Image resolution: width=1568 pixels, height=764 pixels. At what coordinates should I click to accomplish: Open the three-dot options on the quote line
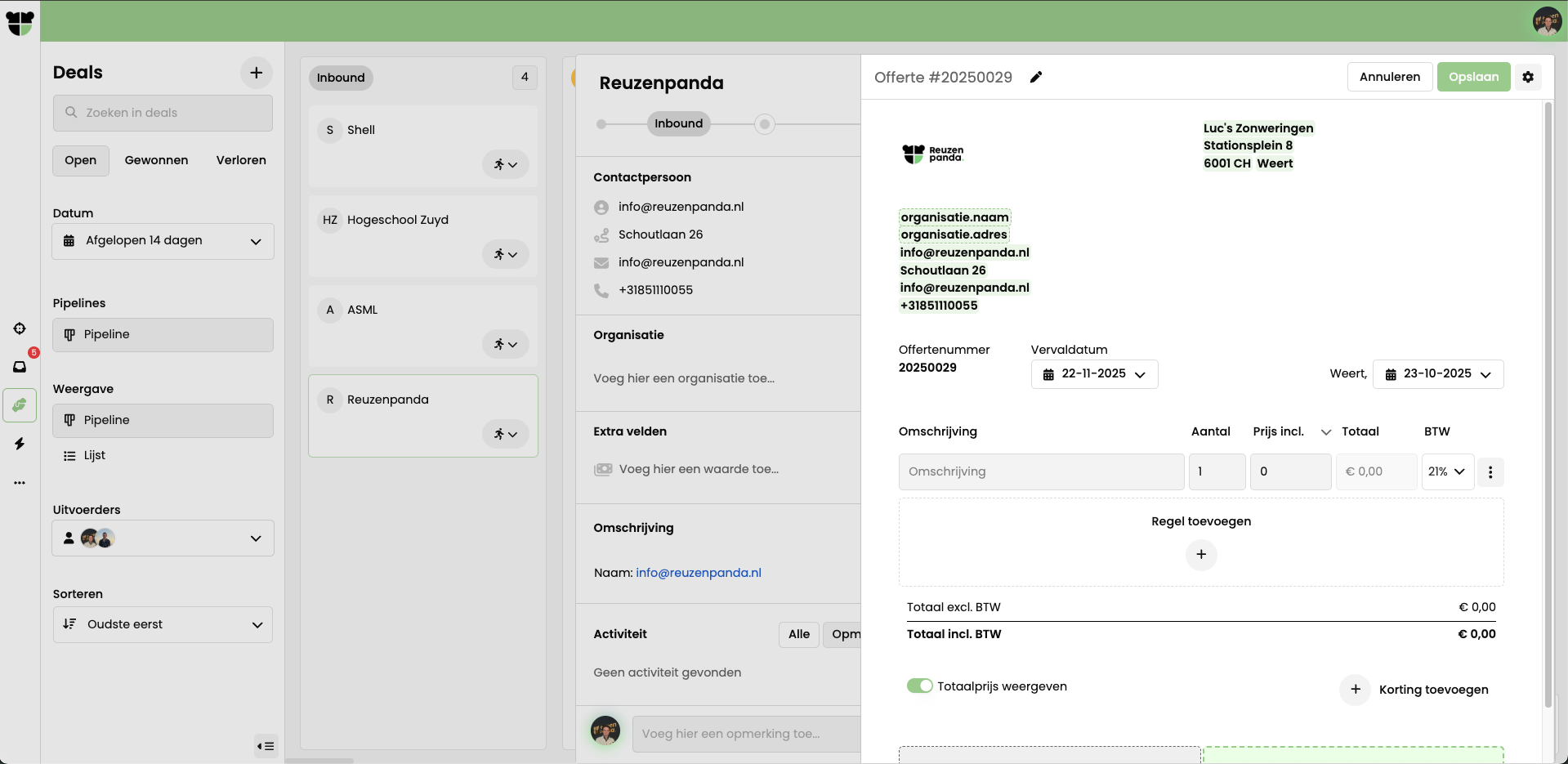(1490, 471)
